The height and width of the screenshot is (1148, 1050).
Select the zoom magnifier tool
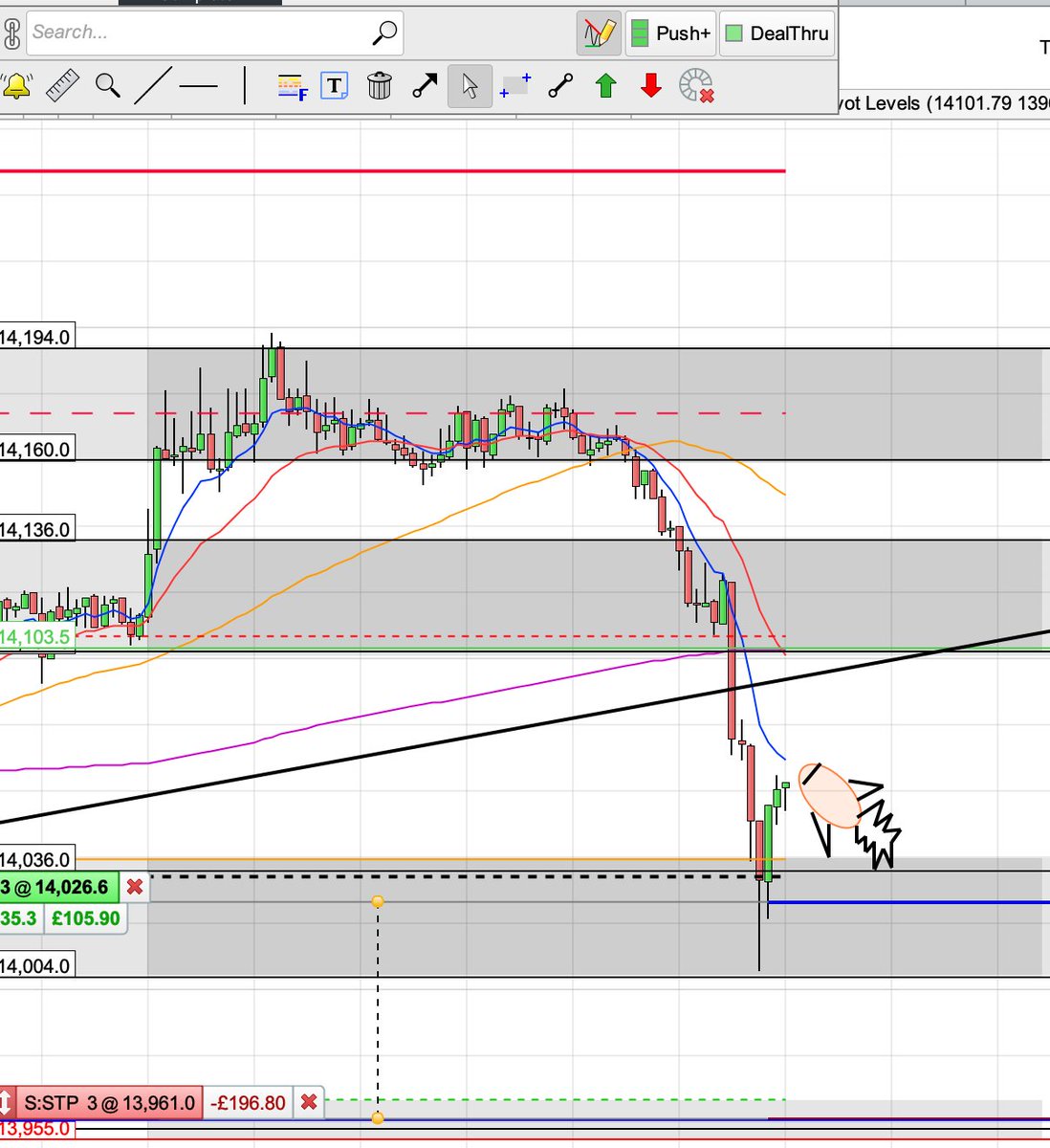(108, 86)
